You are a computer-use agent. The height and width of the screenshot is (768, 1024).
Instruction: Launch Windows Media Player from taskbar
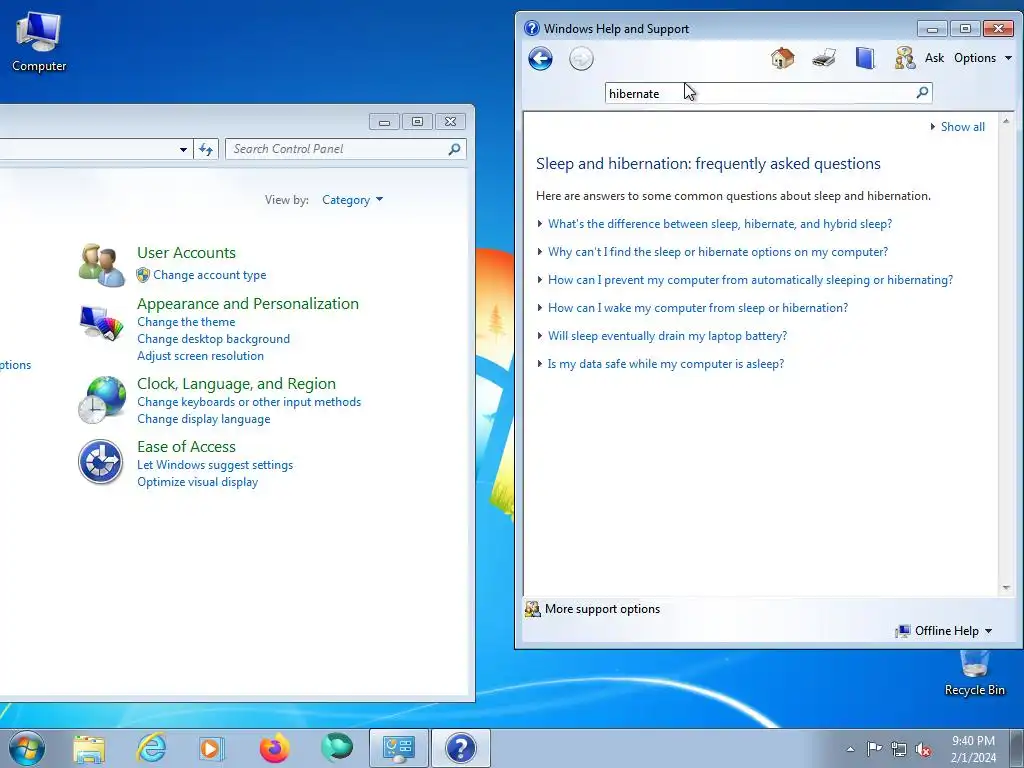(x=212, y=748)
